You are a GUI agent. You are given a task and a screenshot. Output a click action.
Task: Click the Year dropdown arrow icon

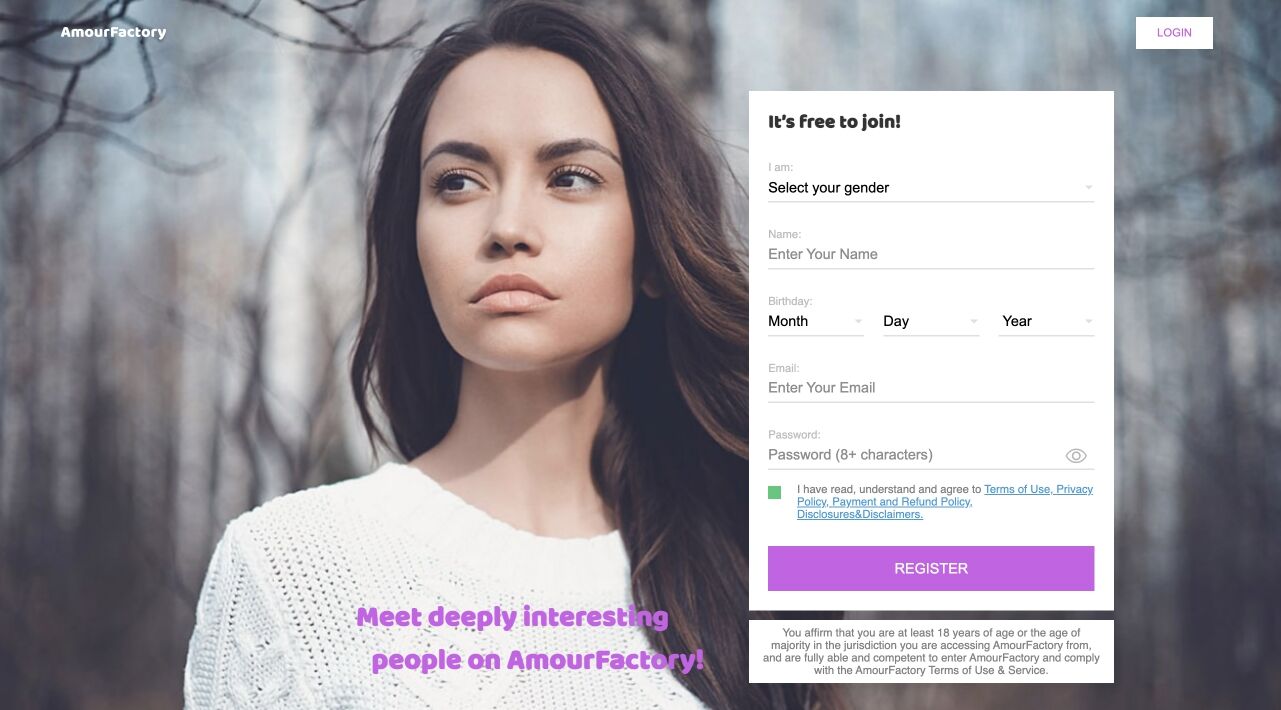[1089, 322]
